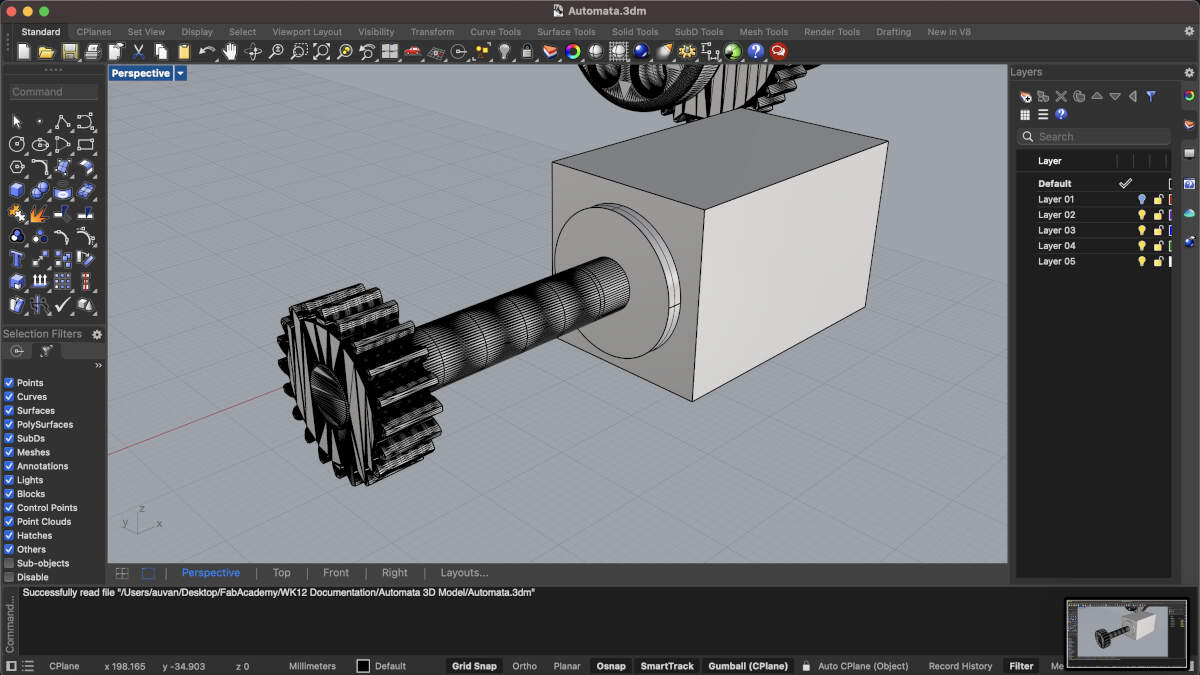The height and width of the screenshot is (675, 1200).
Task: Open Options with the gear icon in toolbar
Action: pos(687,51)
